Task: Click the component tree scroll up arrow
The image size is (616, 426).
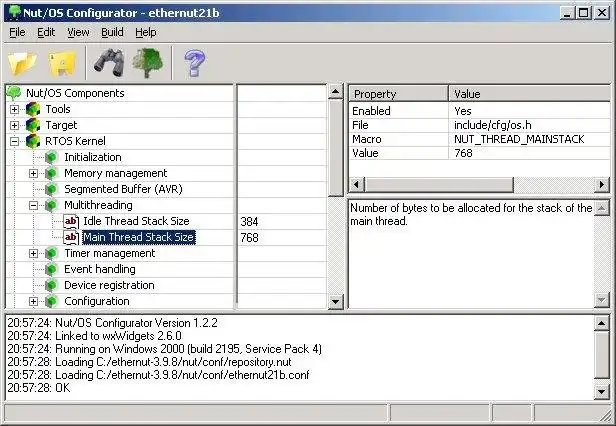Action: pos(336,92)
